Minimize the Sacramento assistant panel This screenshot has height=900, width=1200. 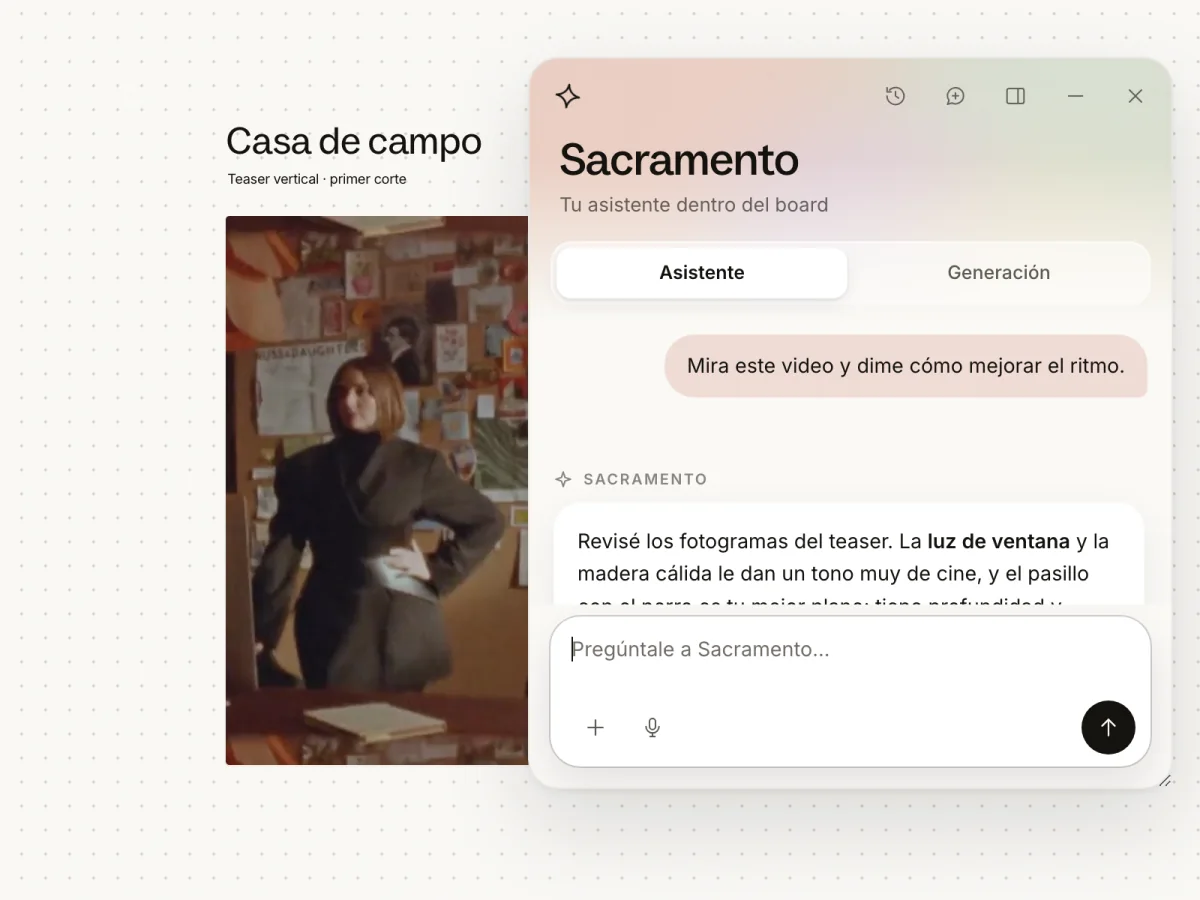click(x=1075, y=96)
